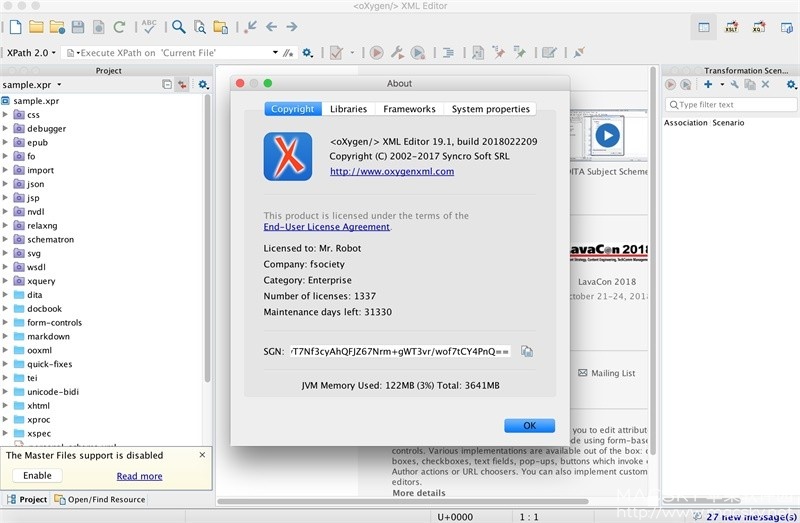Play the welcome page video thumbnail
This screenshot has height=523, width=800.
coord(607,136)
